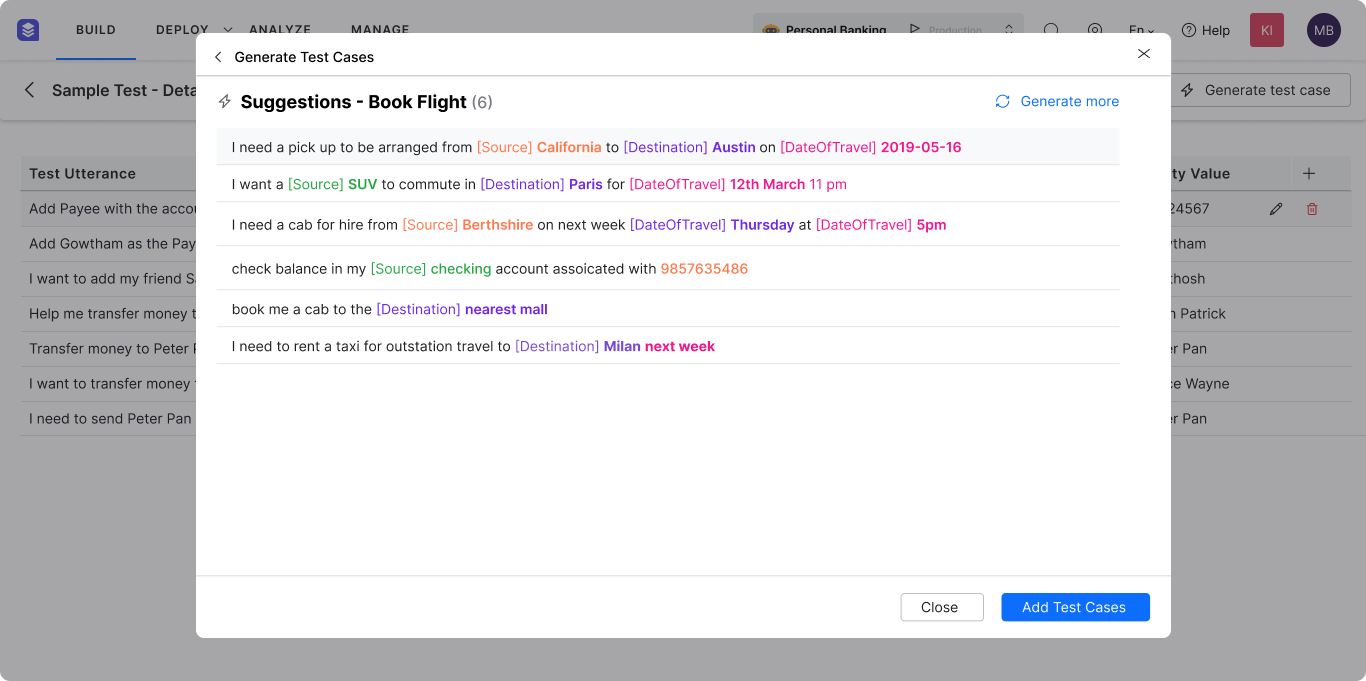Click the Add Test Cases button
This screenshot has width=1366, height=681.
click(1075, 607)
